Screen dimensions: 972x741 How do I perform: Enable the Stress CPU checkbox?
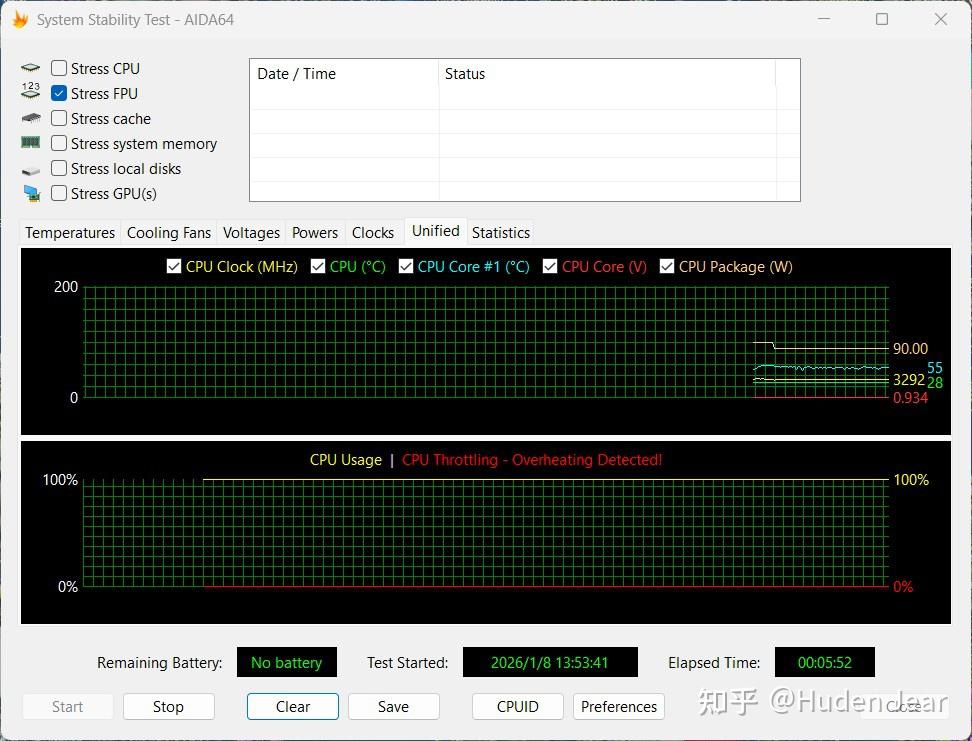click(x=59, y=68)
